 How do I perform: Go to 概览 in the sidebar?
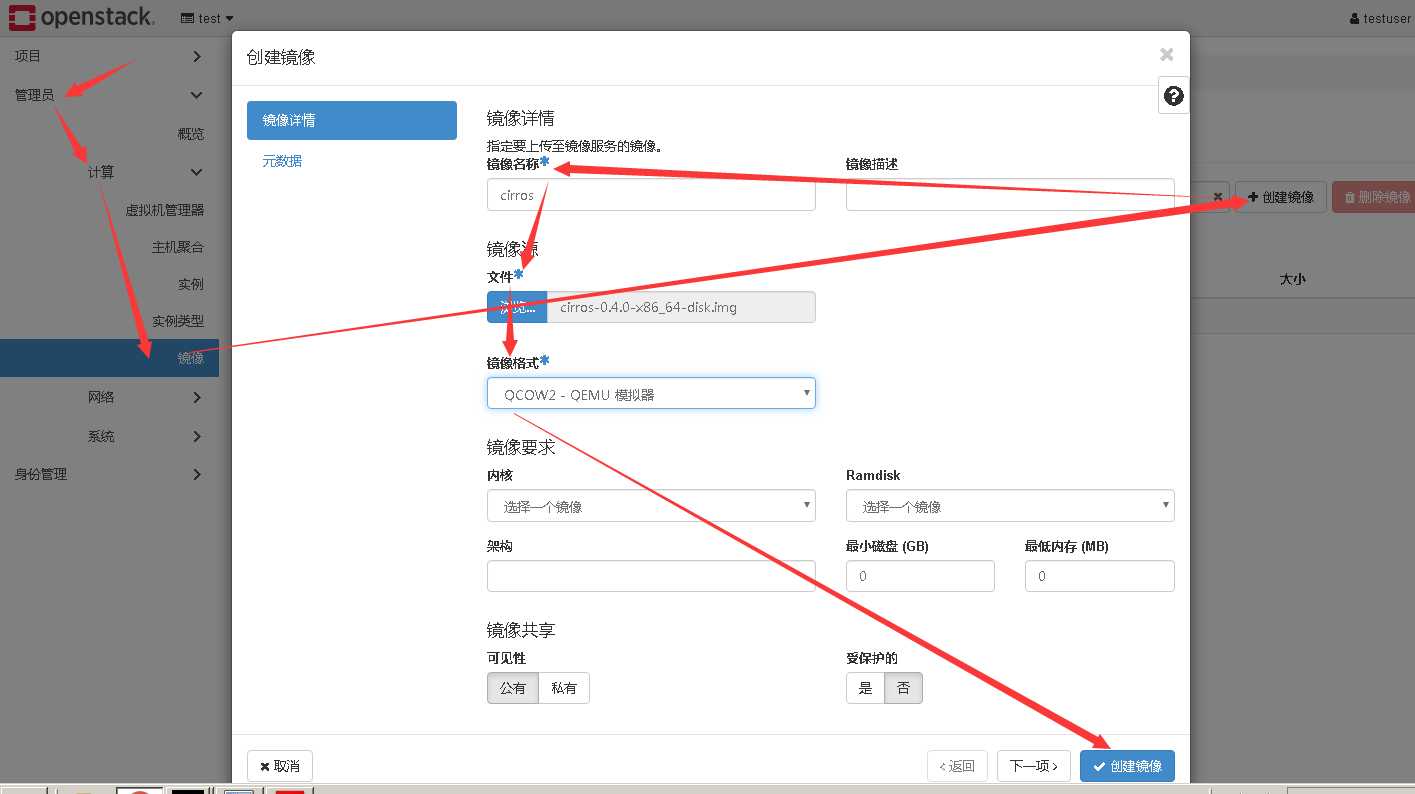click(x=190, y=134)
